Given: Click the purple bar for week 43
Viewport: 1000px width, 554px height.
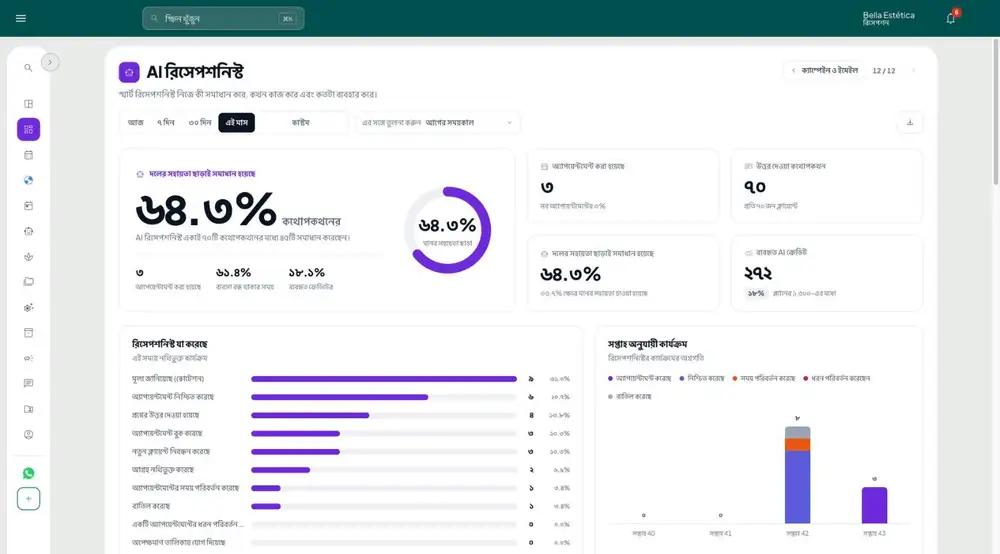Looking at the screenshot, I should pos(874,506).
